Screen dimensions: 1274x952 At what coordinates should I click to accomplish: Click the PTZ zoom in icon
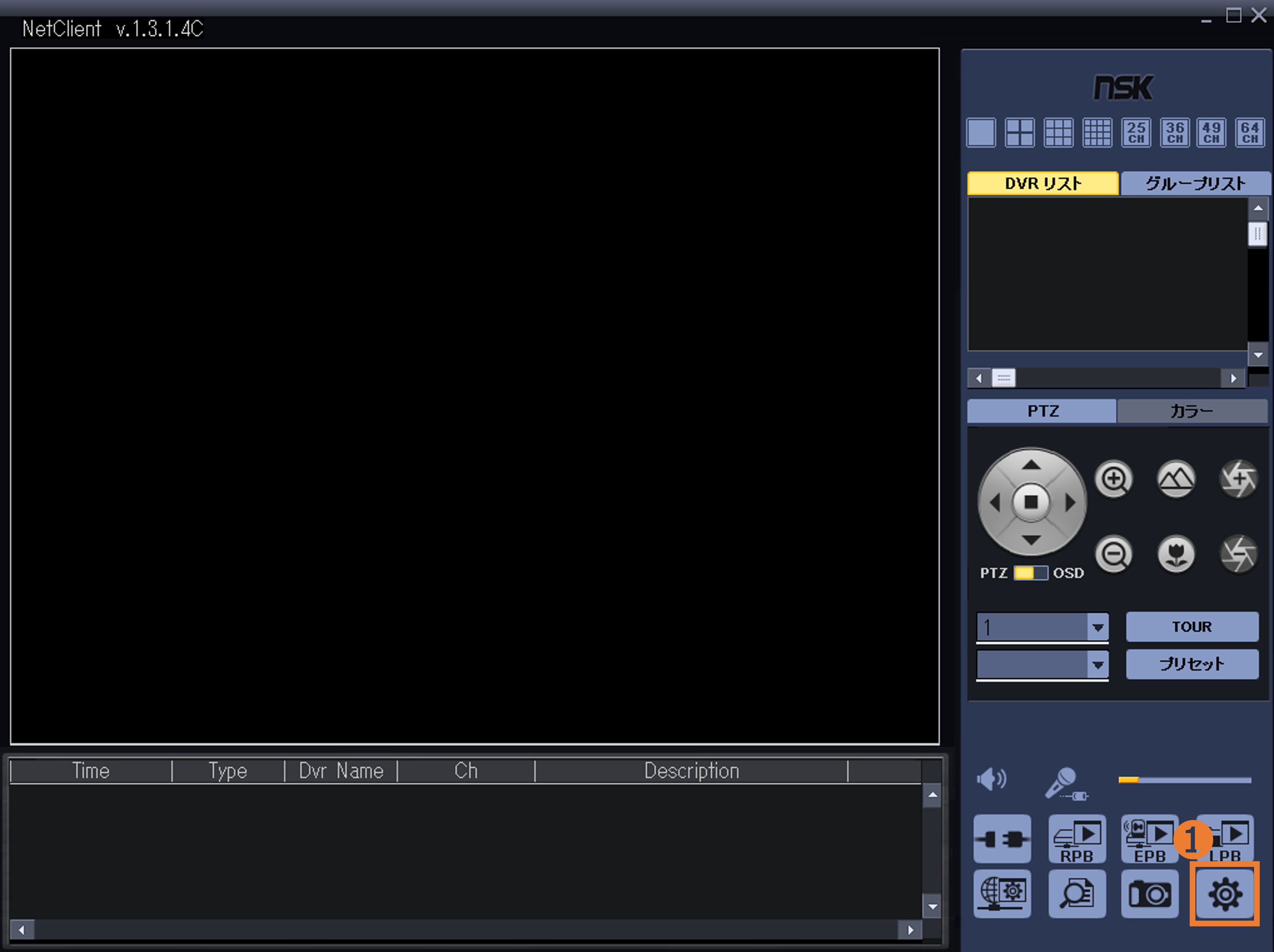tap(1113, 479)
